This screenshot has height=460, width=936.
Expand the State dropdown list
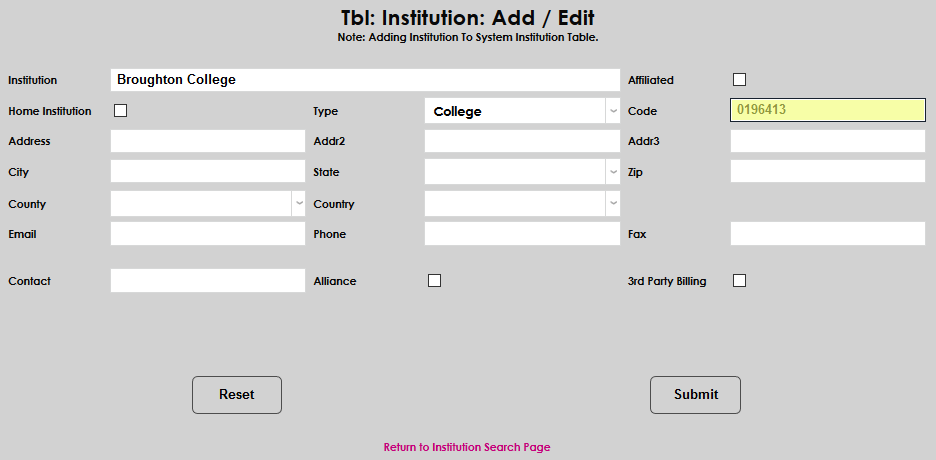click(x=522, y=172)
